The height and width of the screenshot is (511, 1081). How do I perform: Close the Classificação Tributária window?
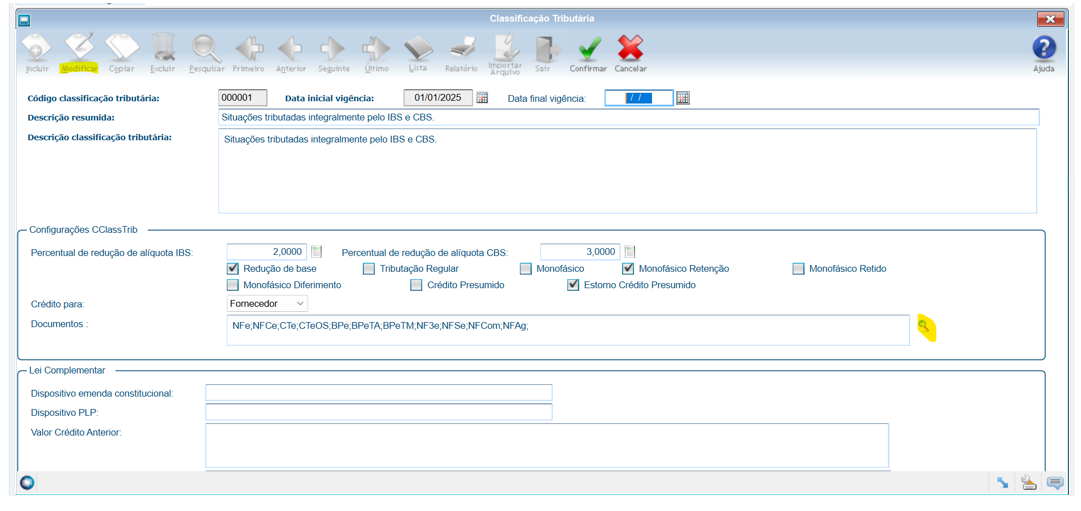(x=1050, y=19)
